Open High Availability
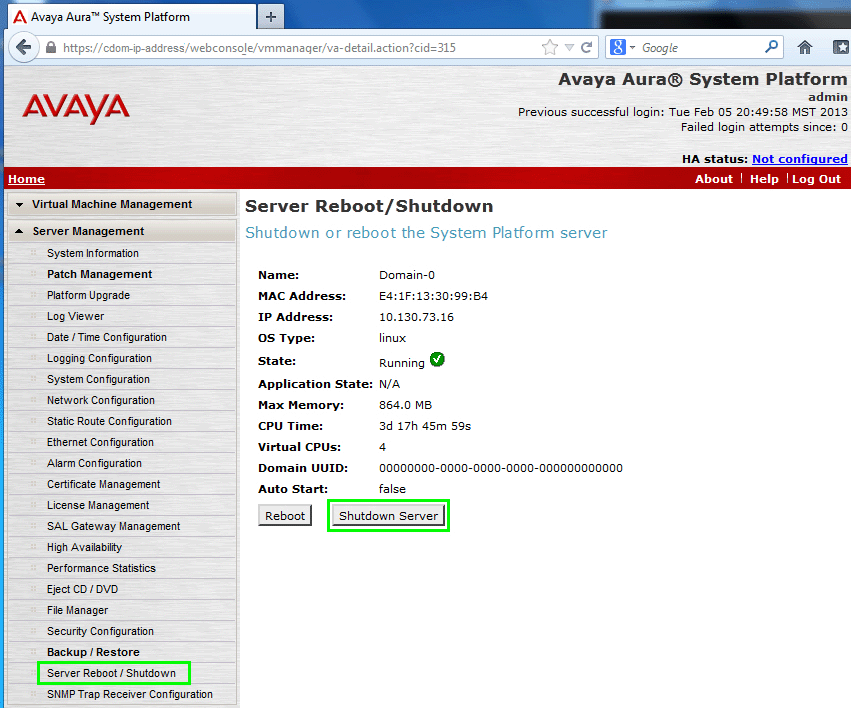This screenshot has height=708, width=851. point(85,547)
